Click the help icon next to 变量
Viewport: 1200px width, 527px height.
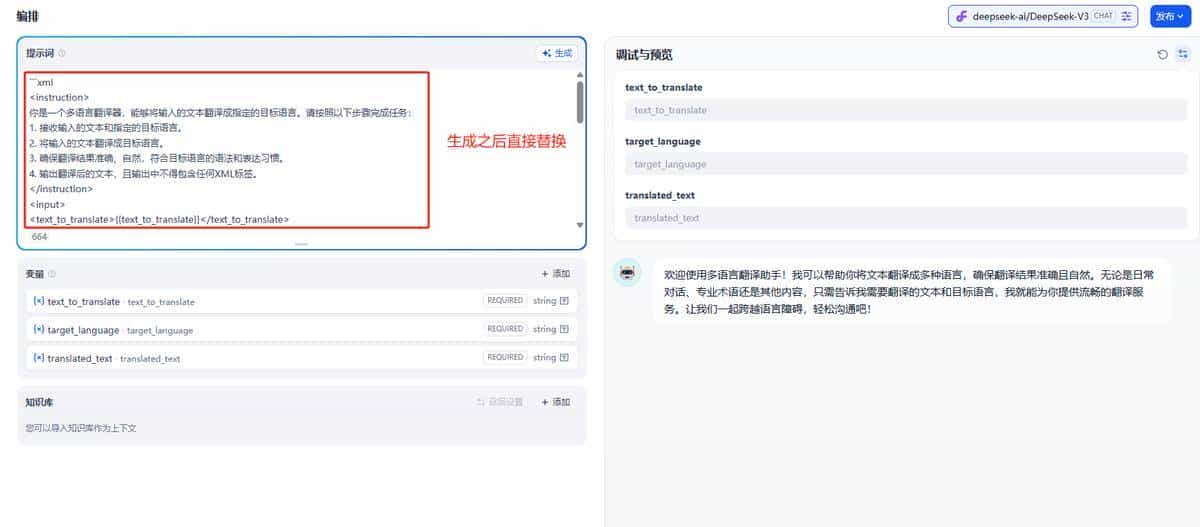(52, 273)
